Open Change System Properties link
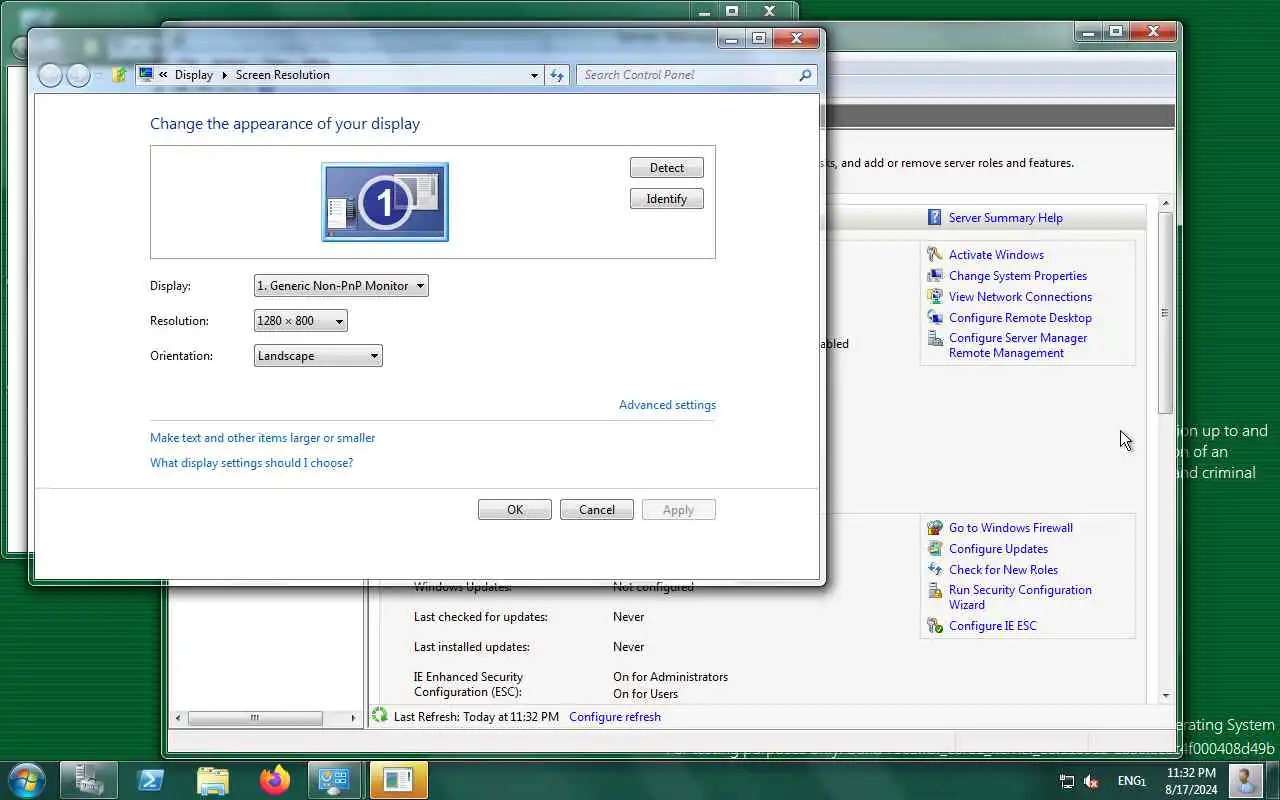The image size is (1280, 800). (x=1018, y=276)
